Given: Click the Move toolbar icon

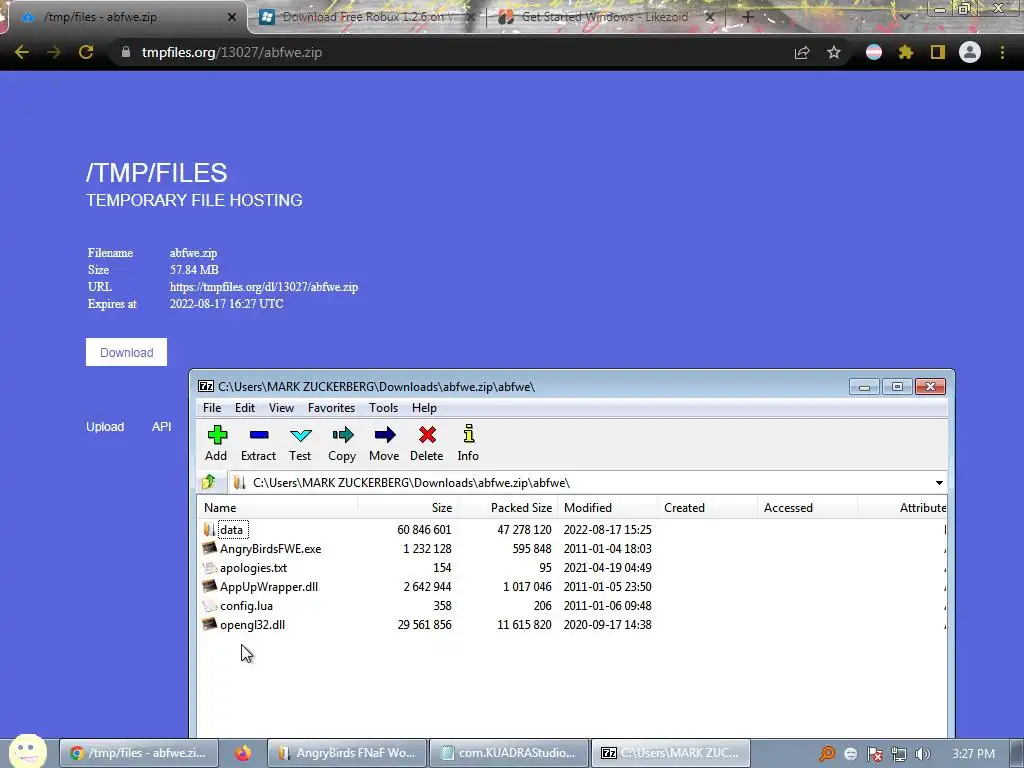Looking at the screenshot, I should (x=384, y=443).
